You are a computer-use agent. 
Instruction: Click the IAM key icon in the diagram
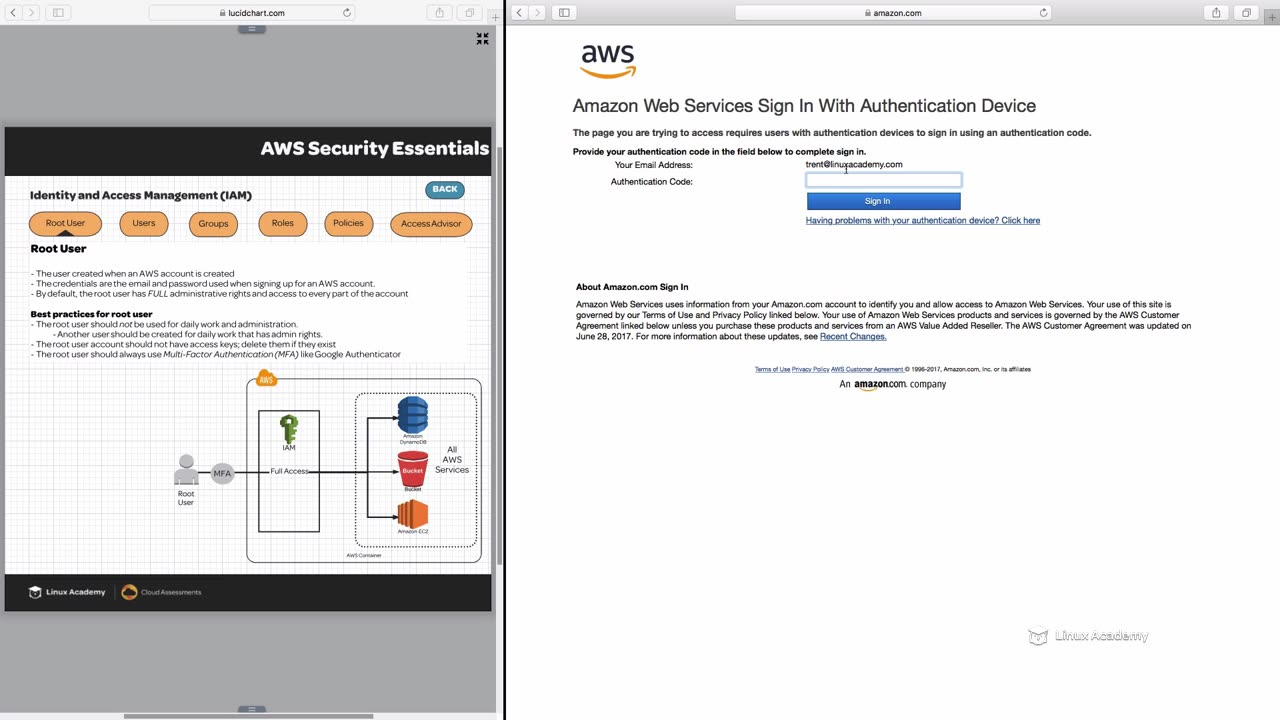coord(289,430)
